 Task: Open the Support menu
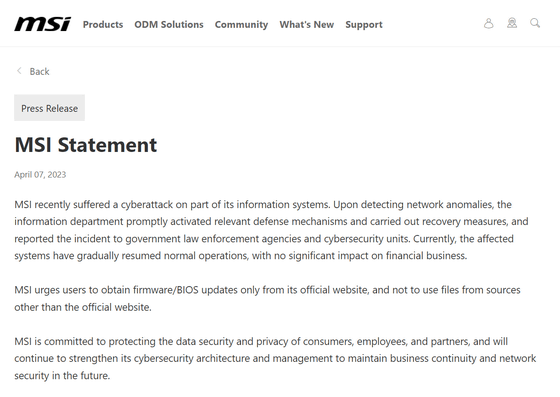point(364,25)
